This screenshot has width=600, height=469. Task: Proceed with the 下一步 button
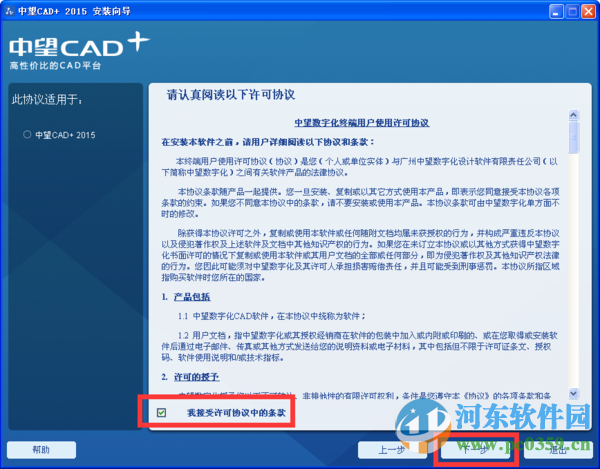point(475,450)
